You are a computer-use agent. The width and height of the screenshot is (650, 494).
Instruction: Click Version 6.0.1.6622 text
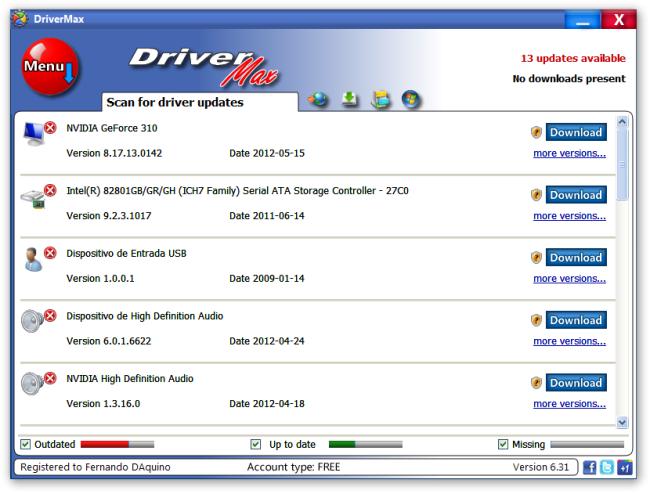(x=109, y=341)
